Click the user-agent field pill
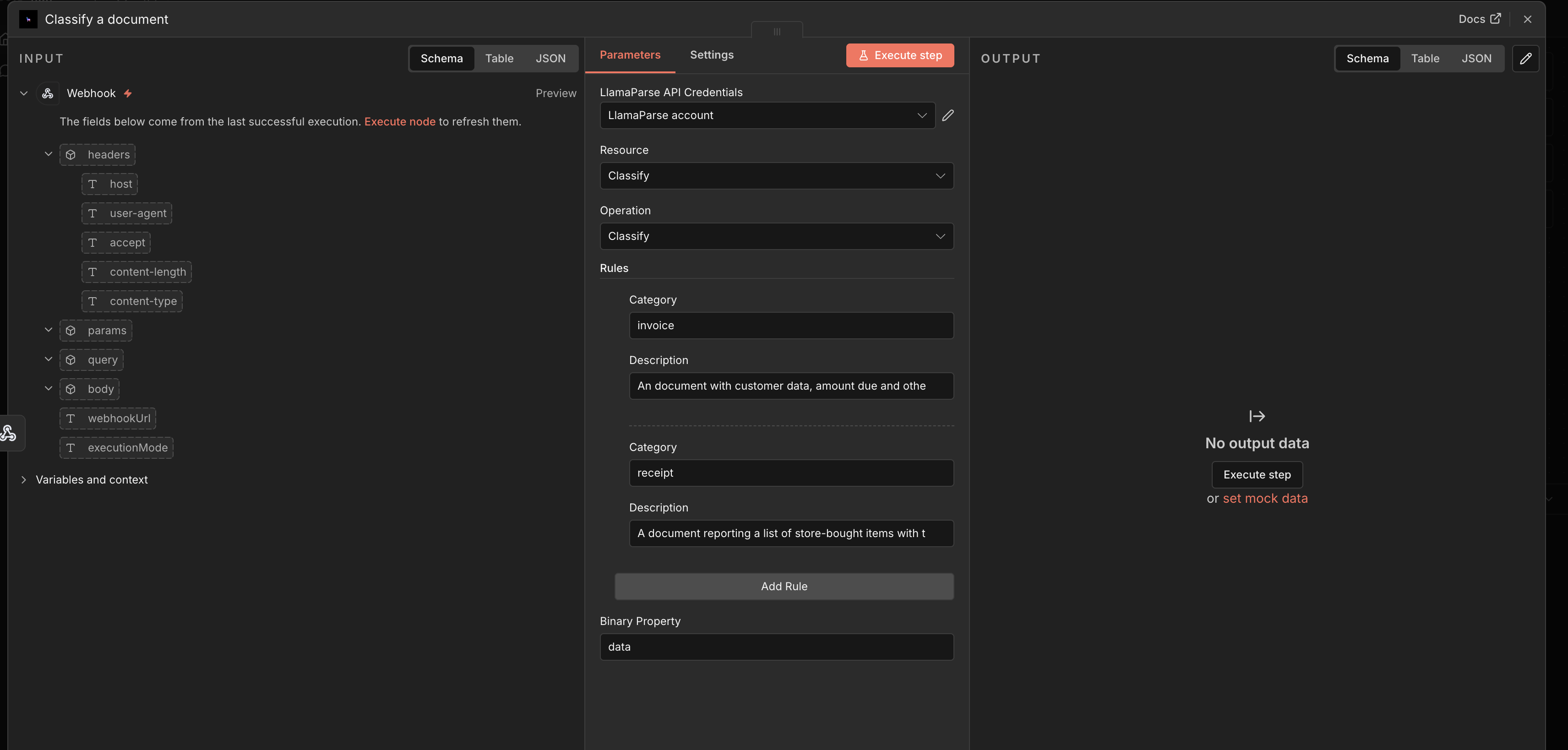1568x750 pixels. tap(126, 213)
